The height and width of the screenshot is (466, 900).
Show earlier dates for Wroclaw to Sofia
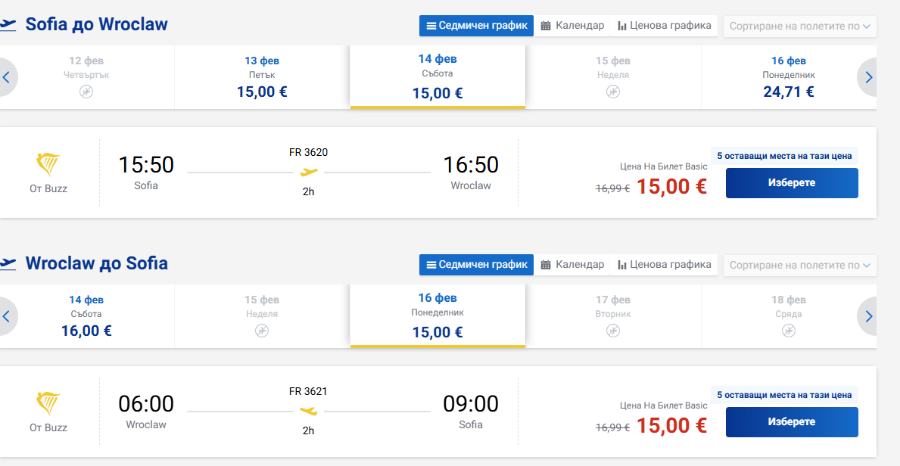(x=7, y=316)
